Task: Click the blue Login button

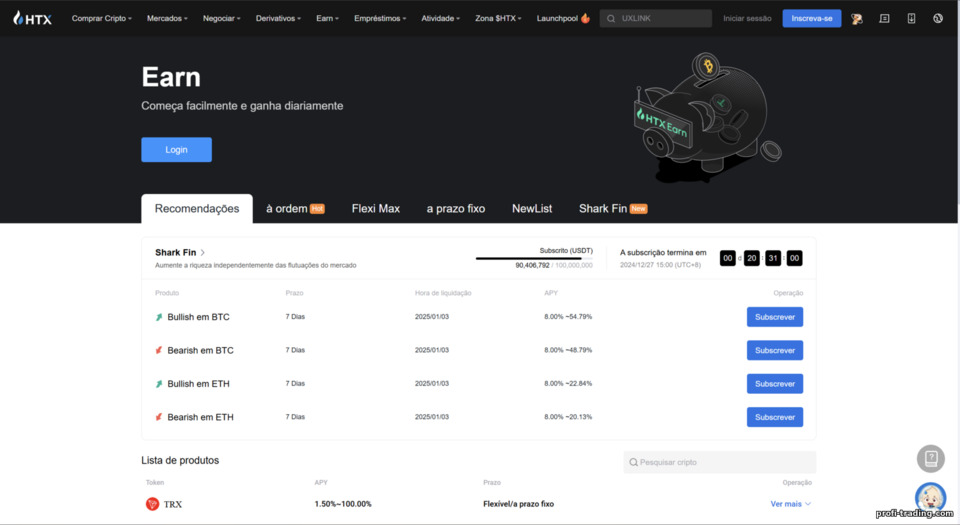Action: tap(176, 149)
